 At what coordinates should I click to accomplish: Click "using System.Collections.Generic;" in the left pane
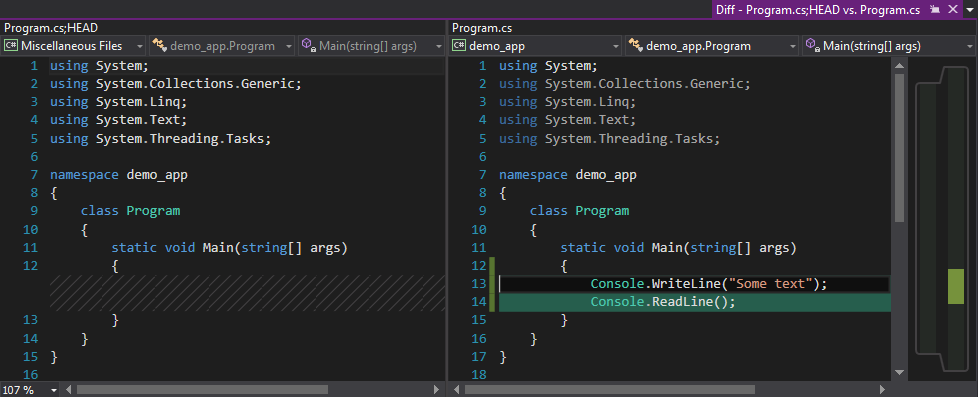pos(176,84)
